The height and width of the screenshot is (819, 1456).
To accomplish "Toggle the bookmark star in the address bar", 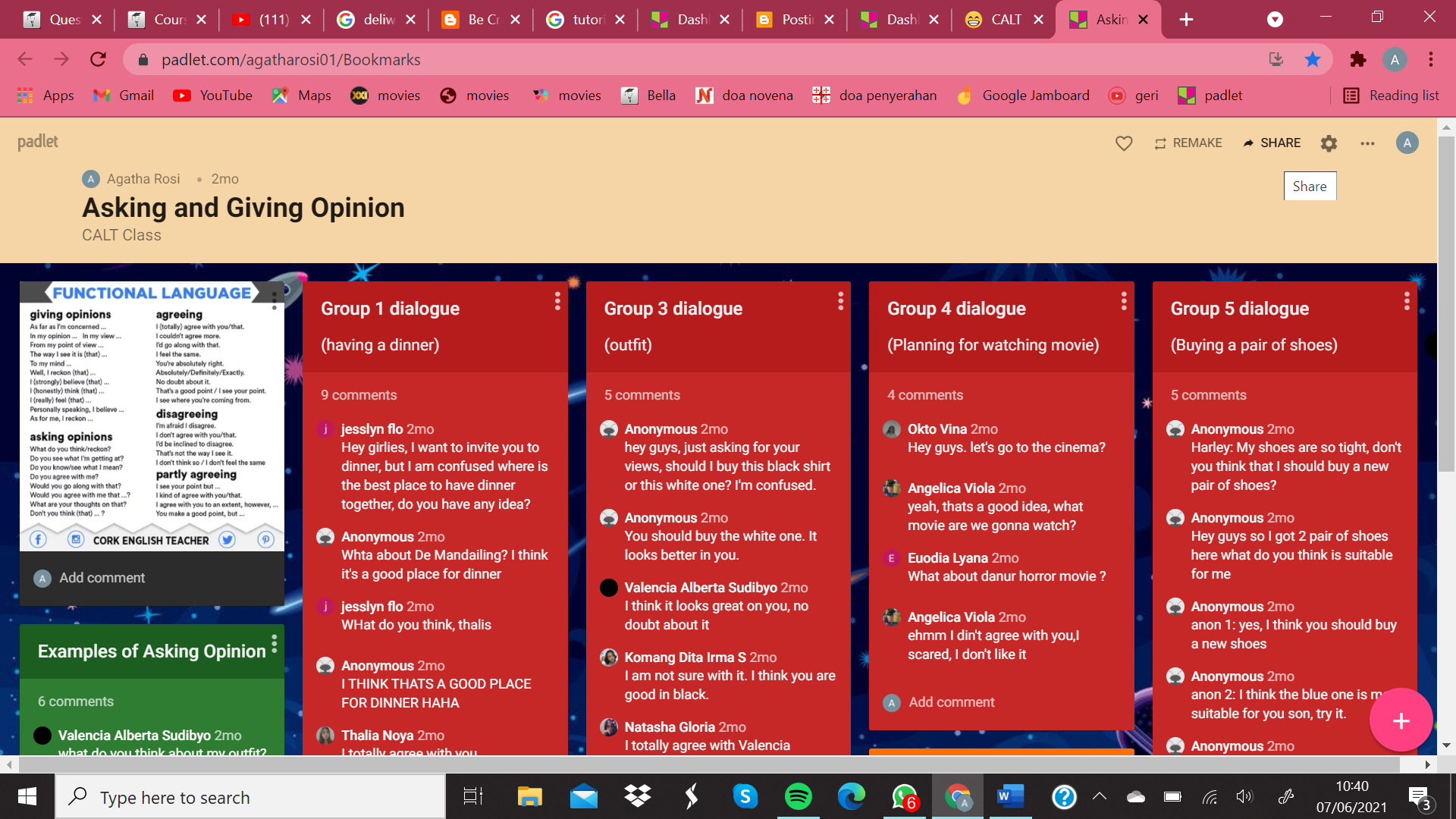I will click(1313, 59).
